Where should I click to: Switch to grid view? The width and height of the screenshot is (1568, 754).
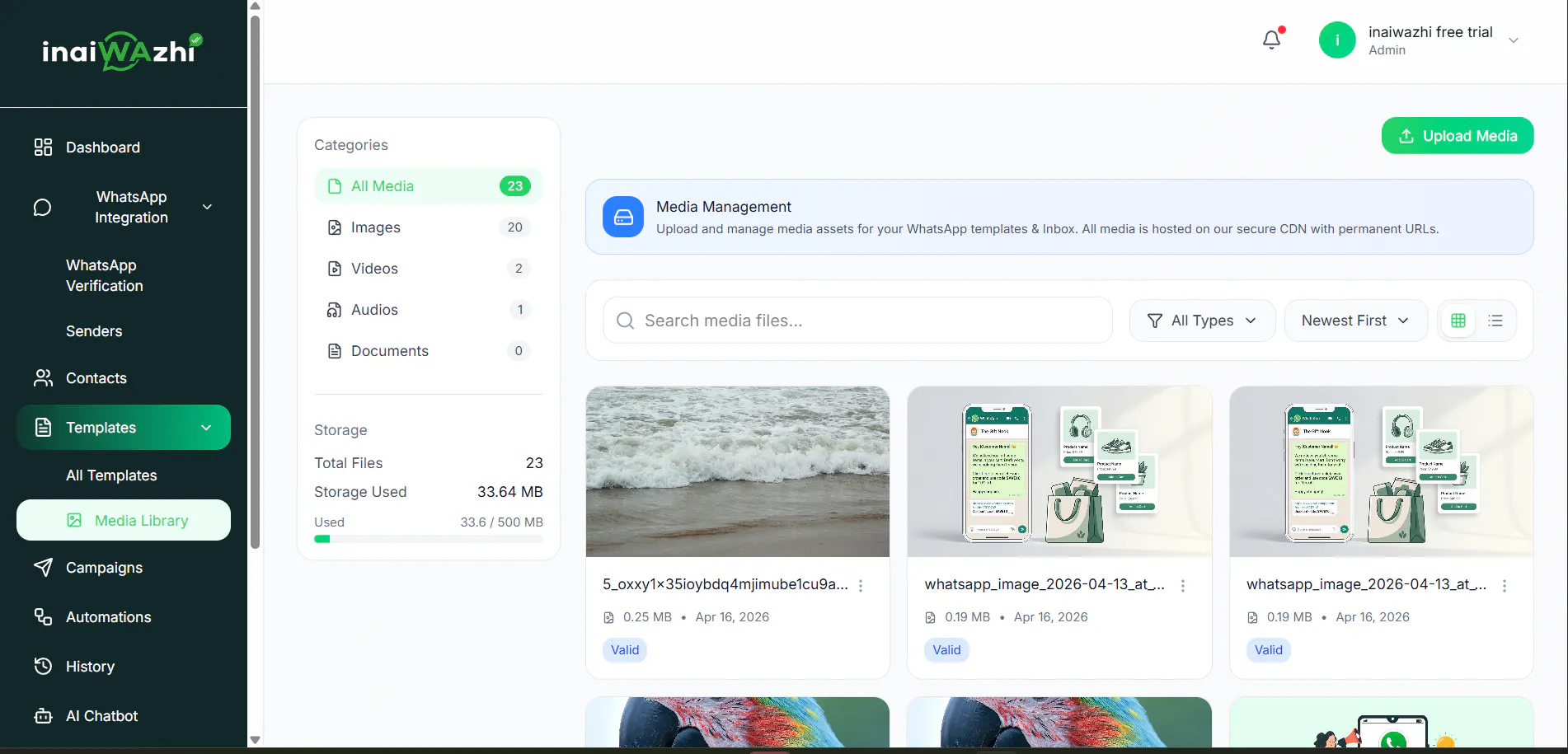tap(1458, 321)
